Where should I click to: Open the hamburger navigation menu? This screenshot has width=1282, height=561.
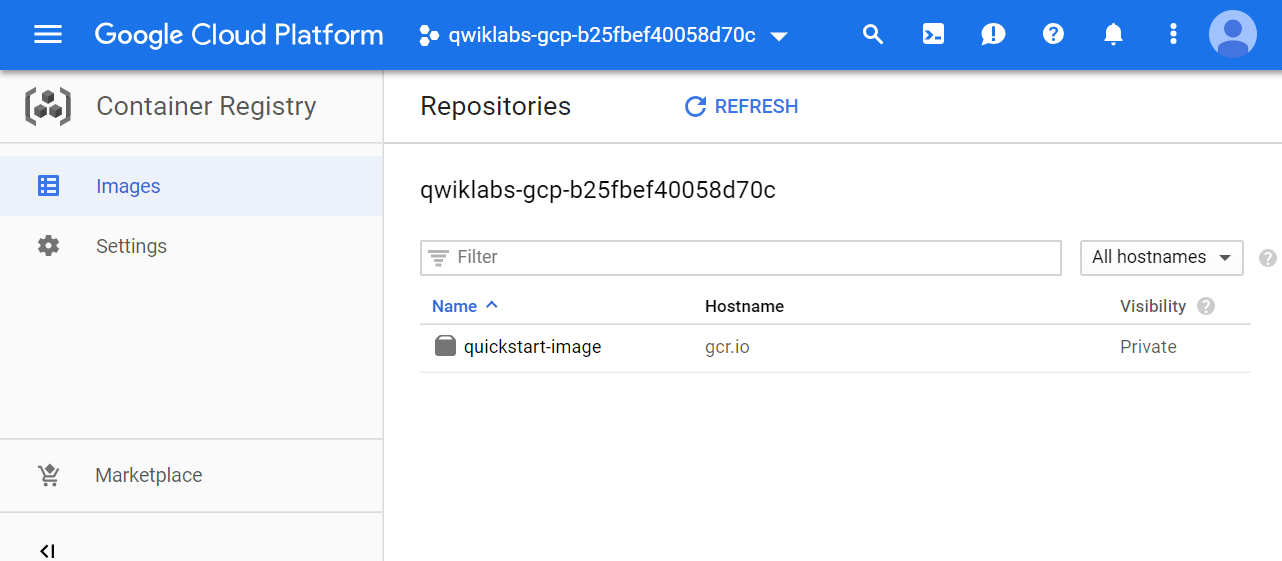(48, 35)
